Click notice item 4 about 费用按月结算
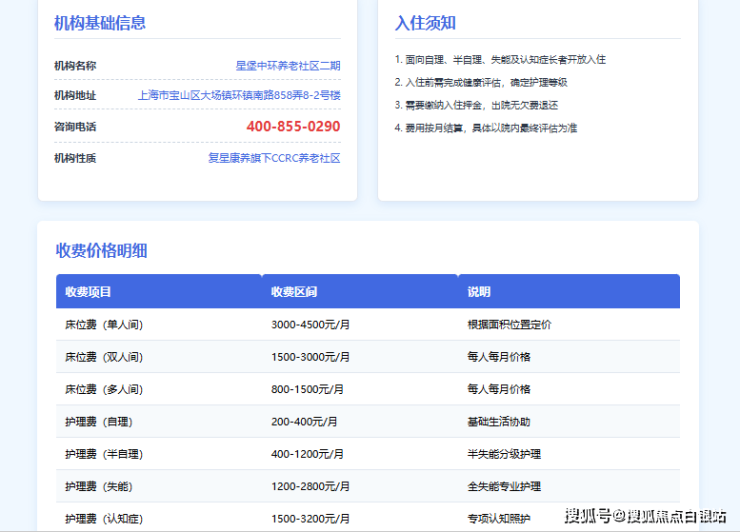The image size is (740, 532). coord(486,128)
